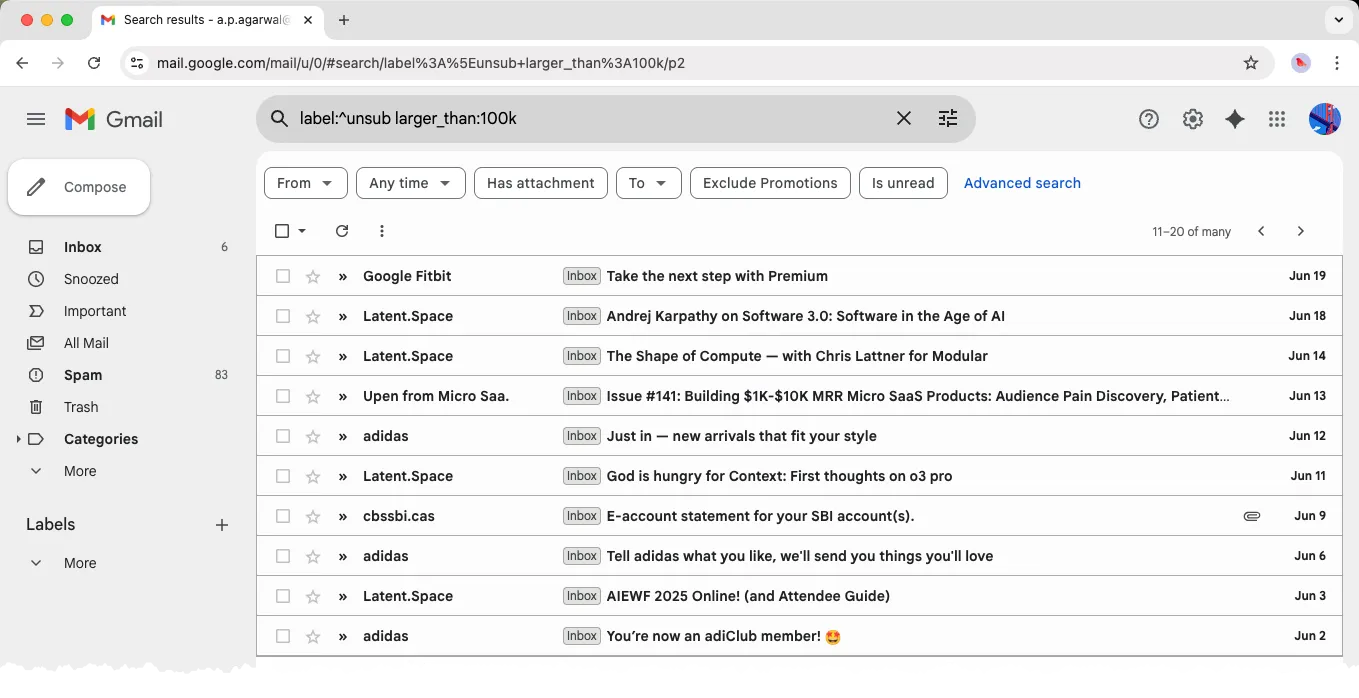Click the Gemini sparkle icon
This screenshot has height=698, width=1359.
click(x=1235, y=118)
